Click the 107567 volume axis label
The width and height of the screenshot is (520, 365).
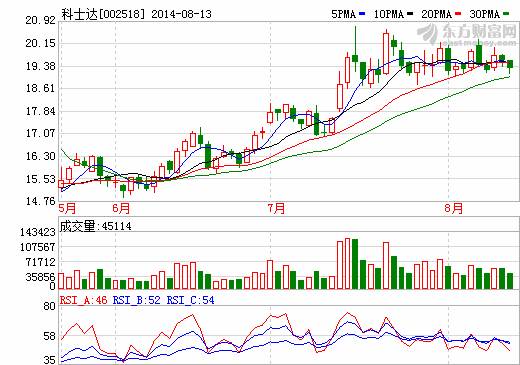pyautogui.click(x=38, y=247)
